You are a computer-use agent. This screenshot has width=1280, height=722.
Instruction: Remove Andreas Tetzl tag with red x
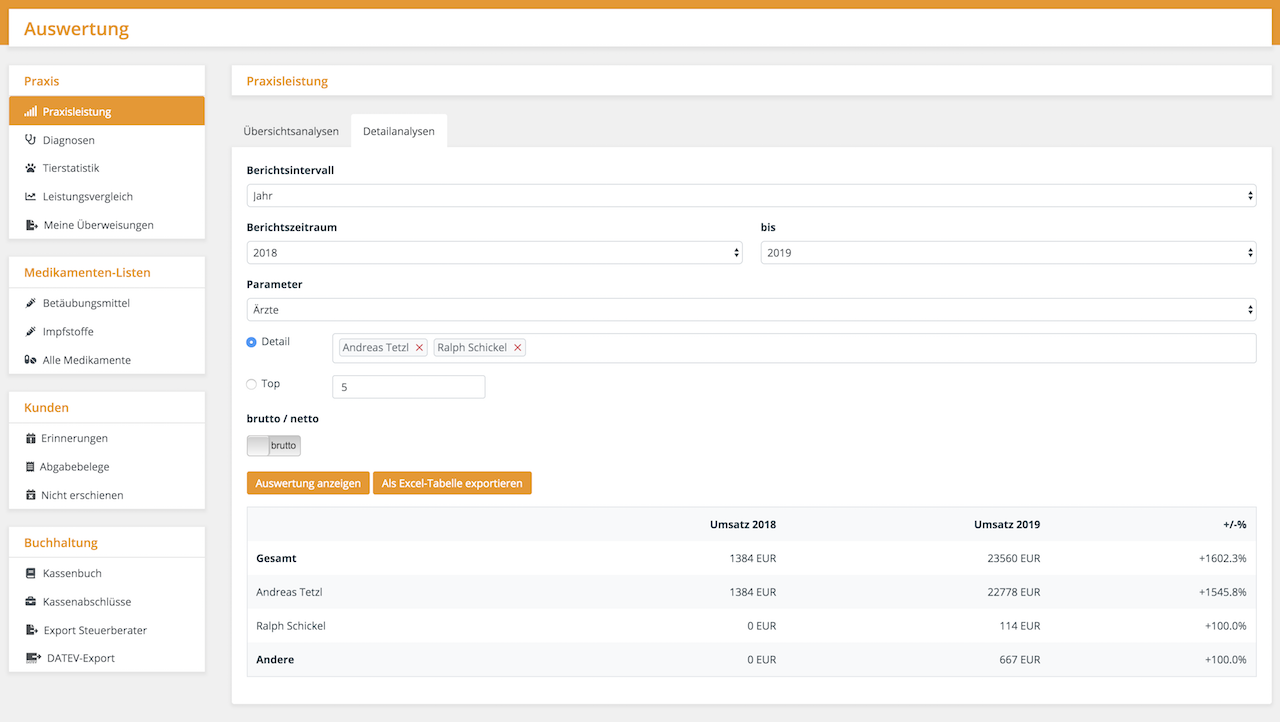tap(419, 348)
